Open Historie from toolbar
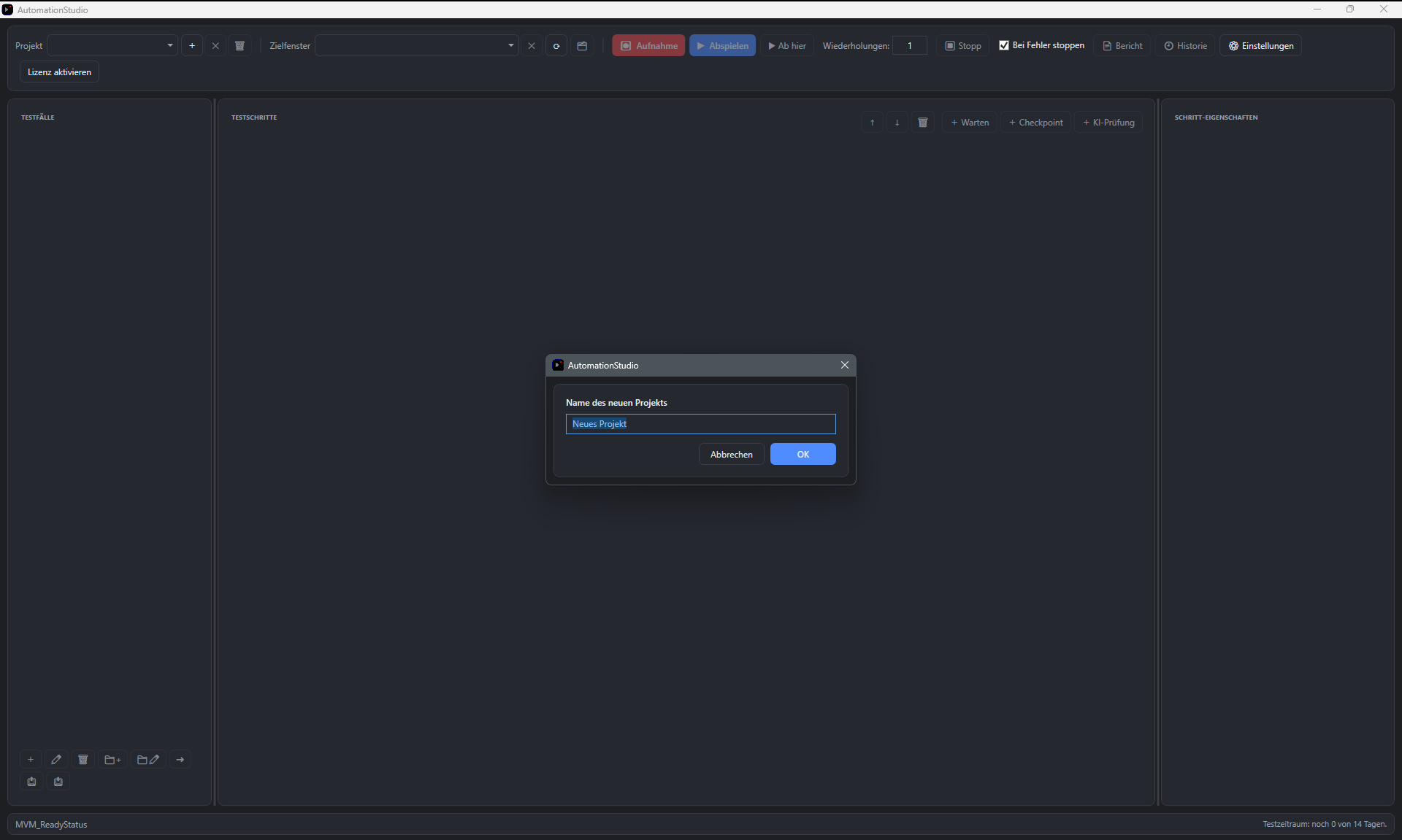 1185,45
